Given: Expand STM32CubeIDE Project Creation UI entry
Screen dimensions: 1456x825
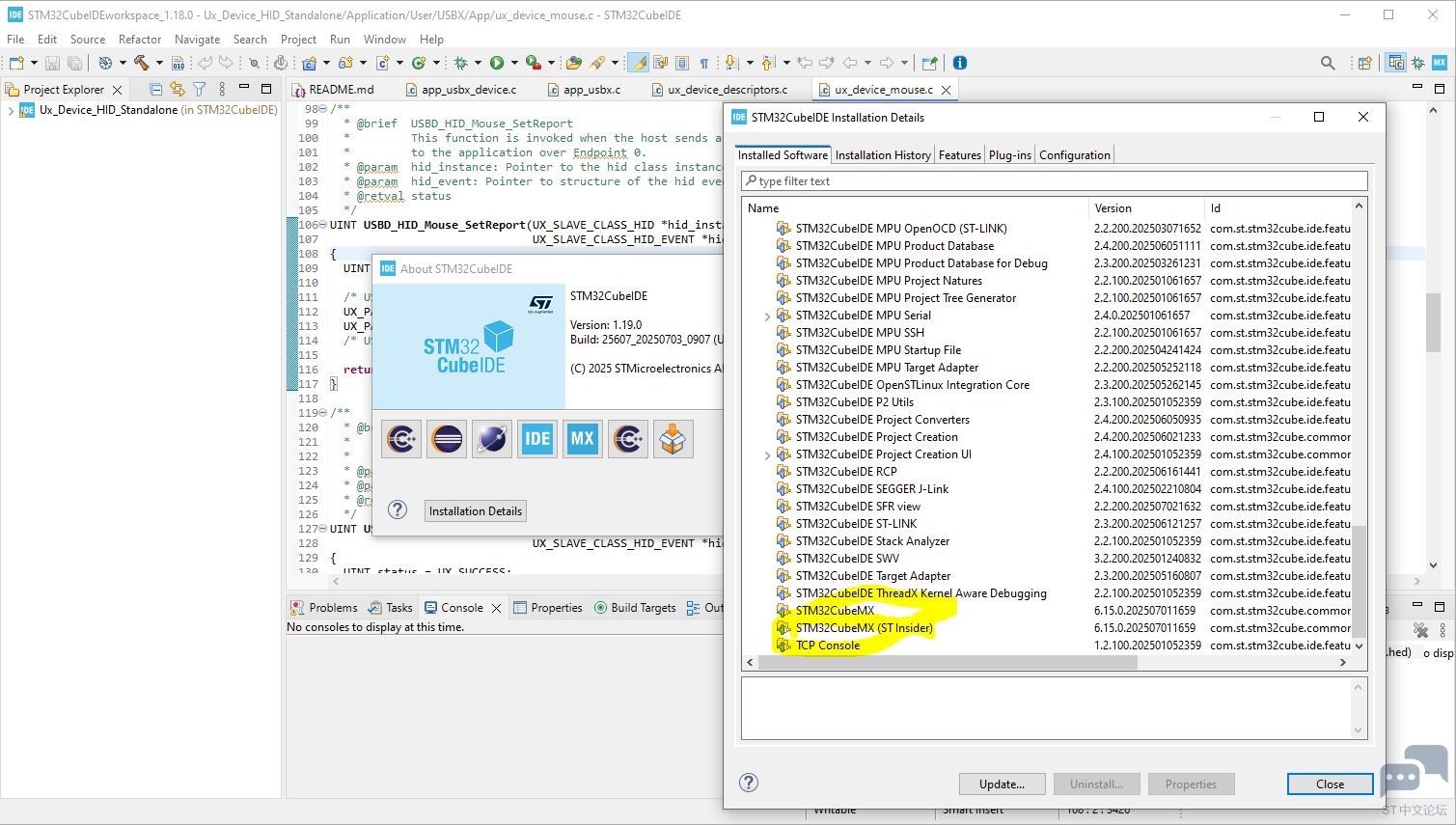Looking at the screenshot, I should [x=768, y=454].
